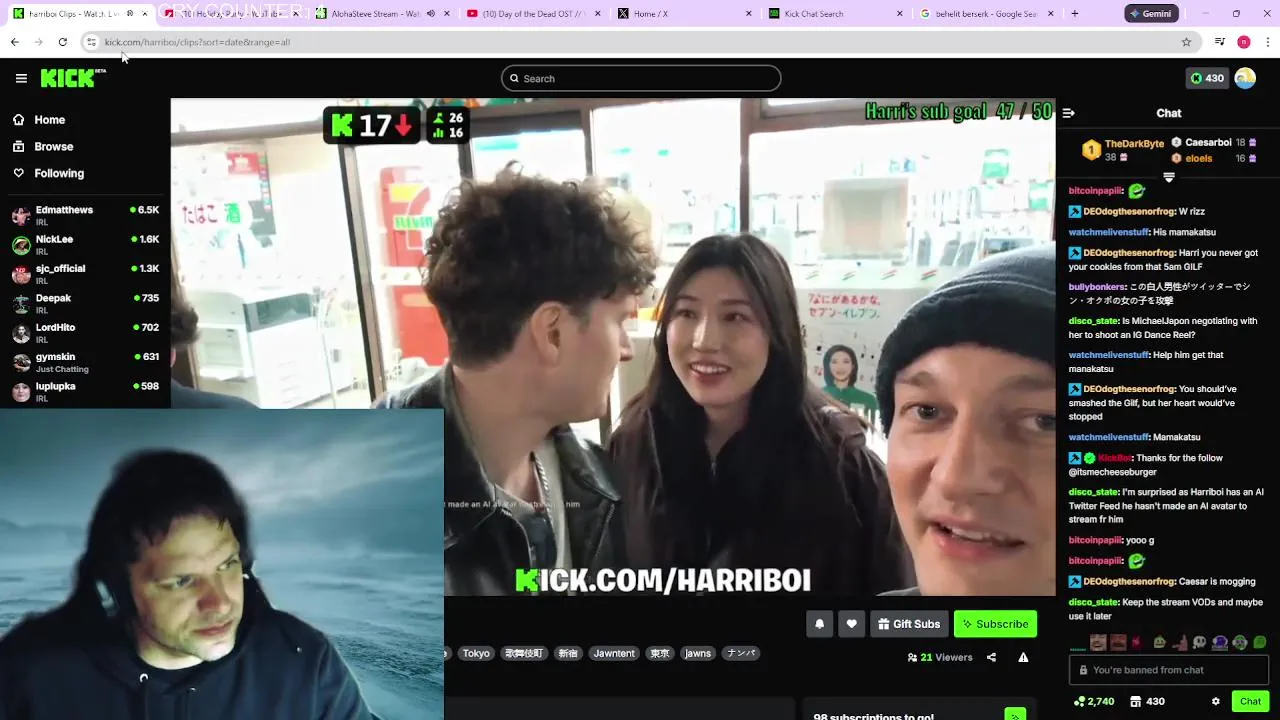The image size is (1280, 720).
Task: Reload the page with the refresh icon
Action: pyautogui.click(x=62, y=42)
